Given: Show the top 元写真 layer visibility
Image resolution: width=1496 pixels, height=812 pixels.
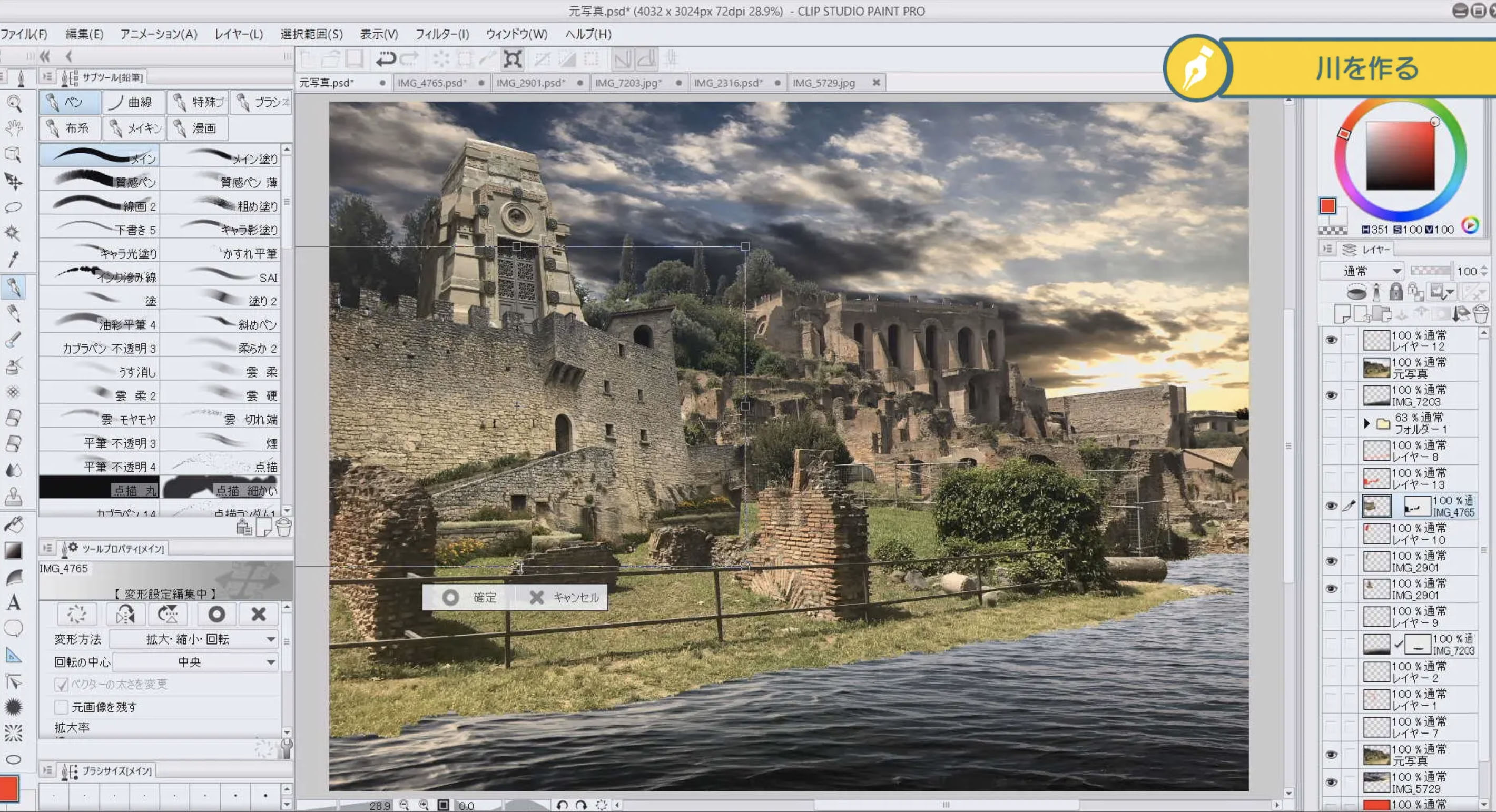Looking at the screenshot, I should [x=1331, y=368].
